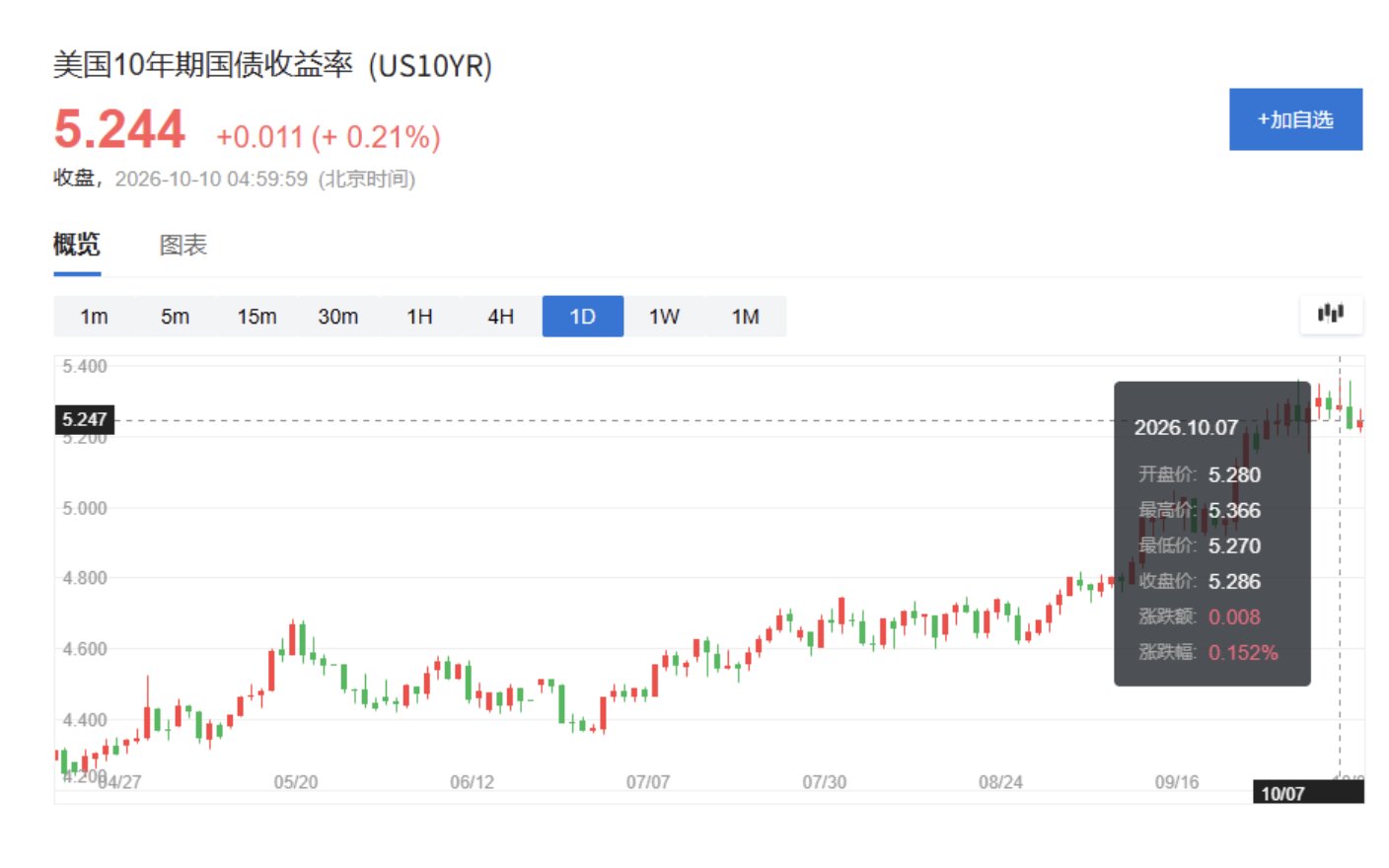Click the US10YR title heading
The width and height of the screenshot is (1389, 868).
click(272, 65)
